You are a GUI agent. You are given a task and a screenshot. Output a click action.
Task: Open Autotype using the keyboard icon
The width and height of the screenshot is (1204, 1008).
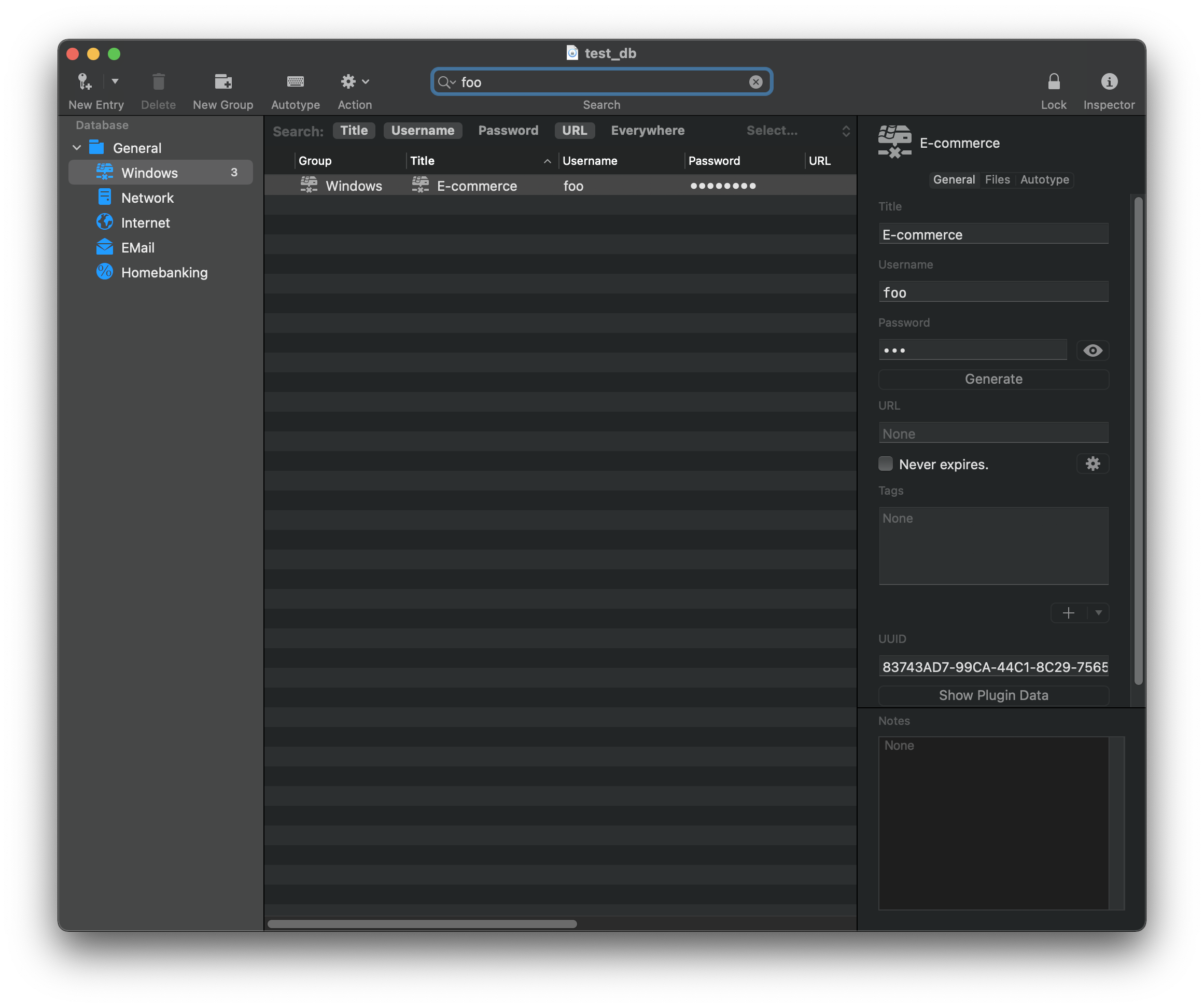pyautogui.click(x=295, y=82)
